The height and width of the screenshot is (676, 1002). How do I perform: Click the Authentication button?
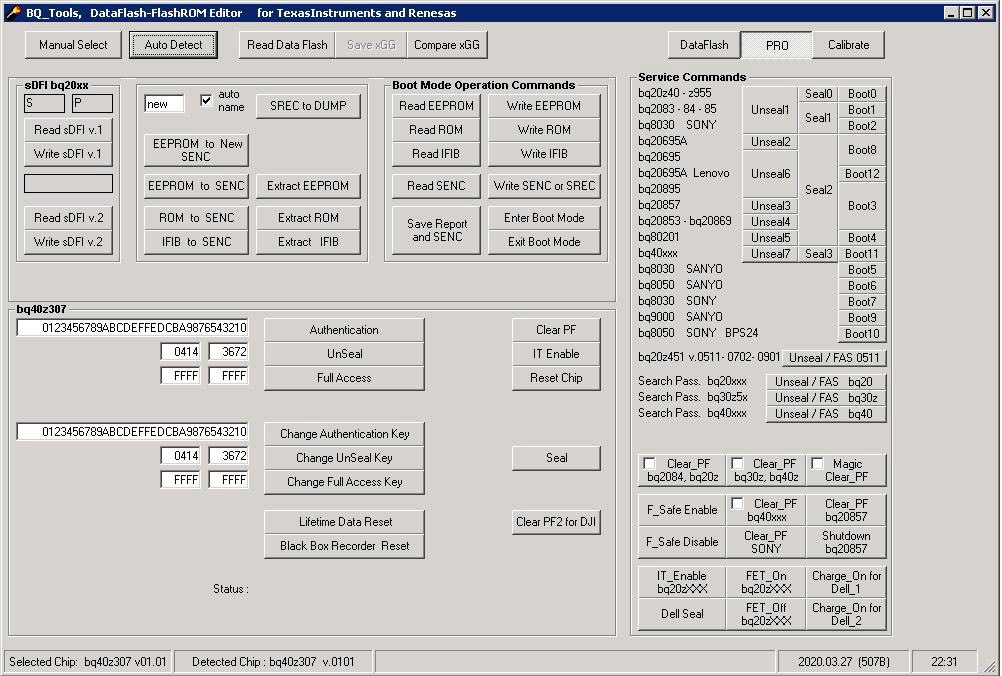pyautogui.click(x=344, y=330)
